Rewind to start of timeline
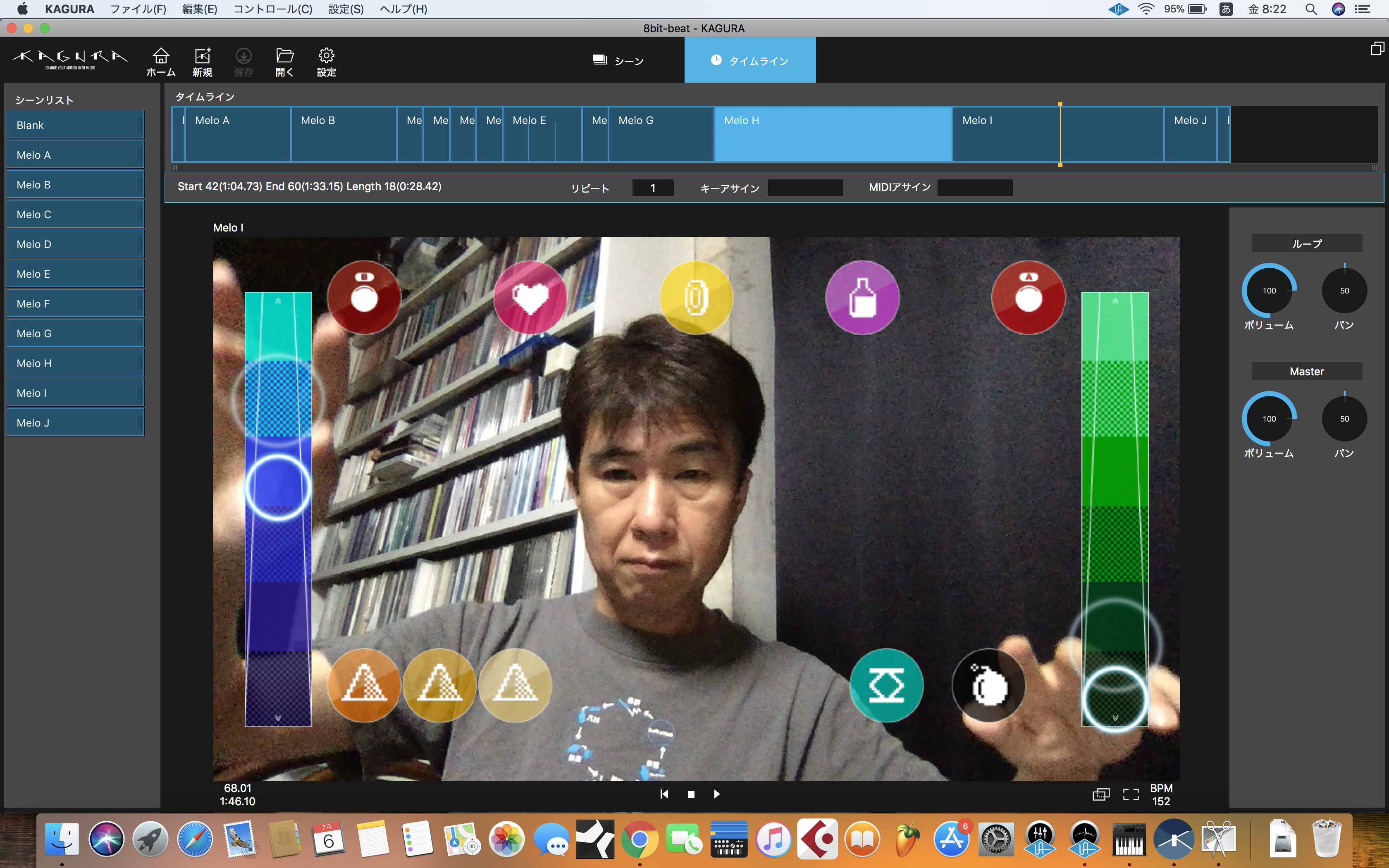This screenshot has height=868, width=1389. [x=664, y=794]
